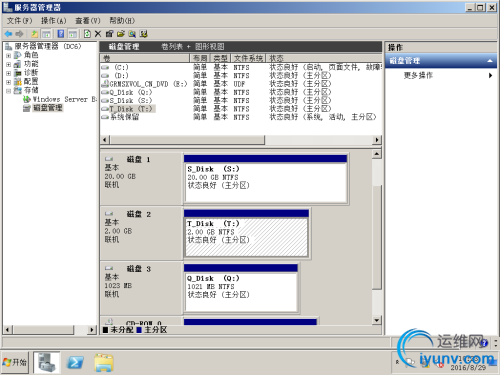This screenshot has height=375, width=500.
Task: Toggle show/hide action pane icon
Action: point(73,34)
